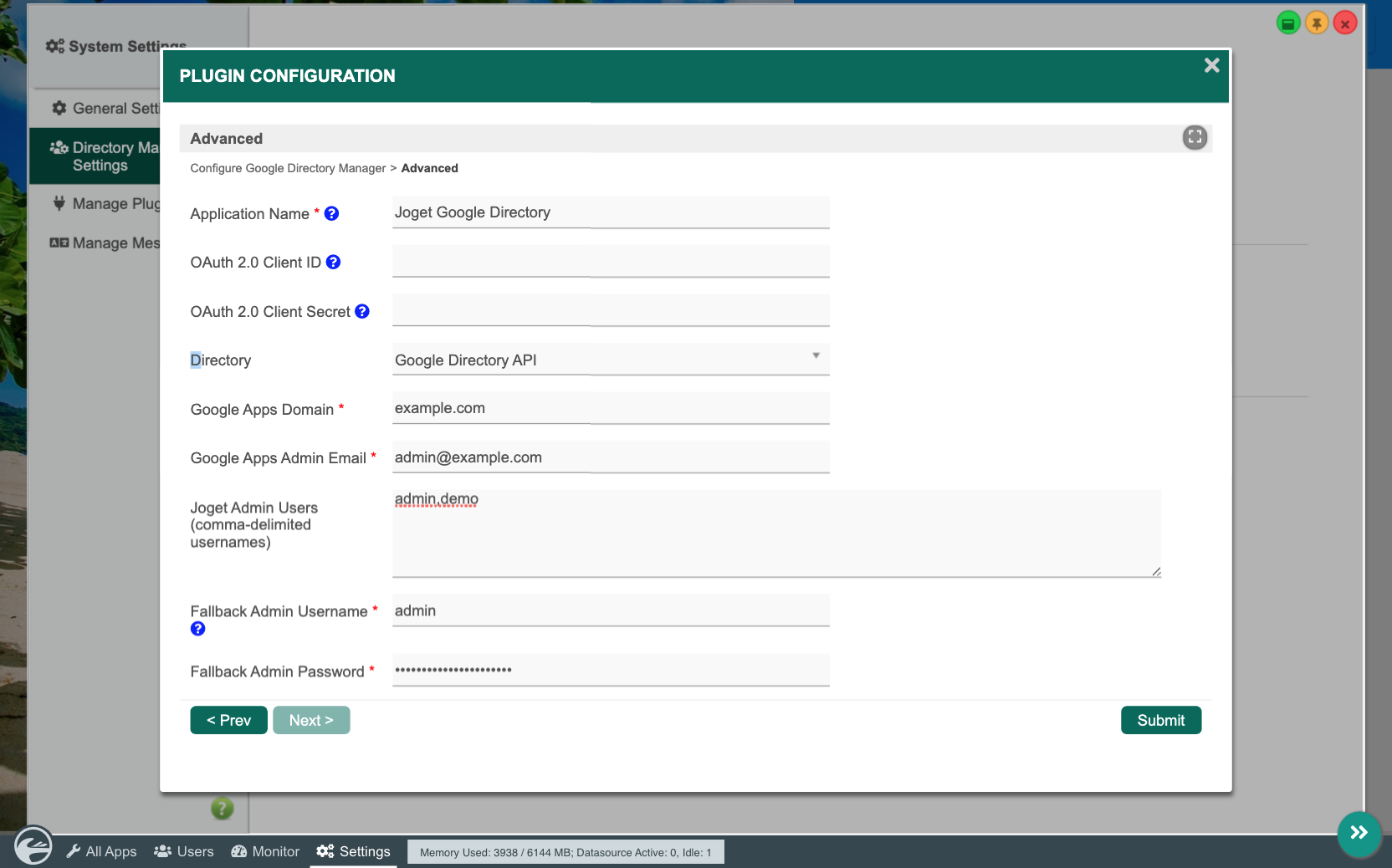Focus the Google Apps Domain field
Screen dimensions: 1392x868
tap(611, 408)
